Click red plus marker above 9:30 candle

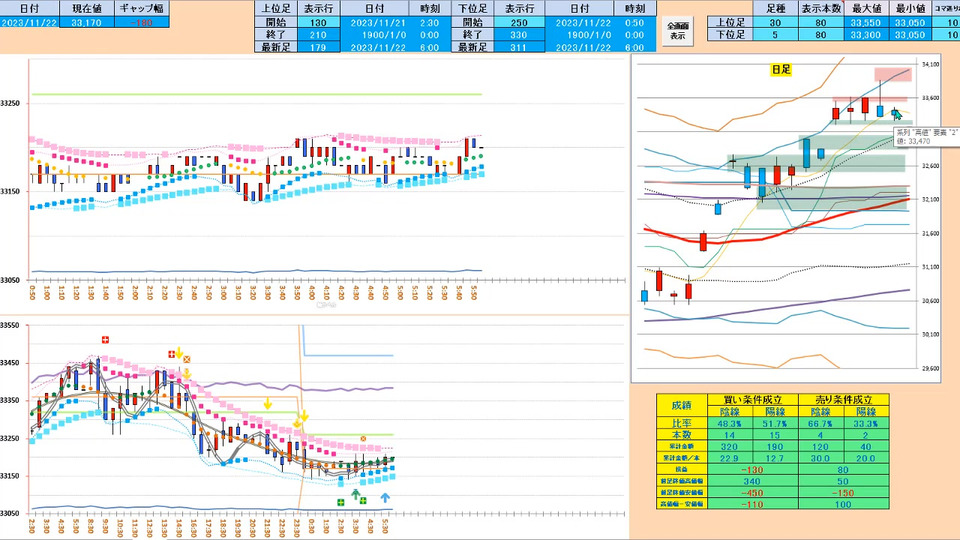point(105,340)
